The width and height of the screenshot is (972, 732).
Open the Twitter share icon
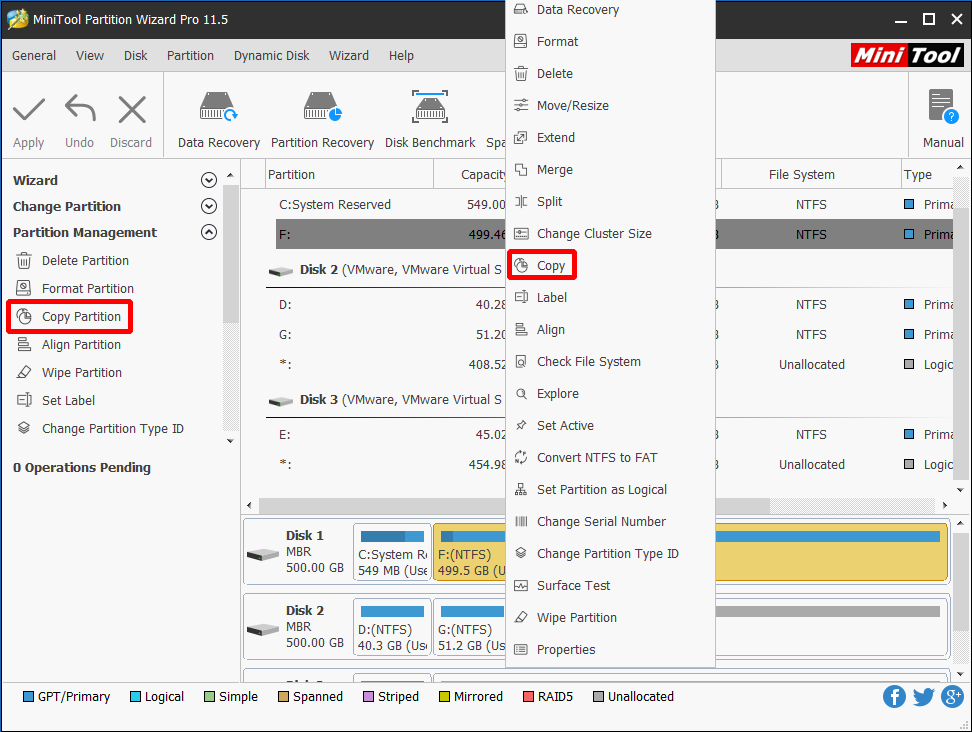[x=923, y=697]
